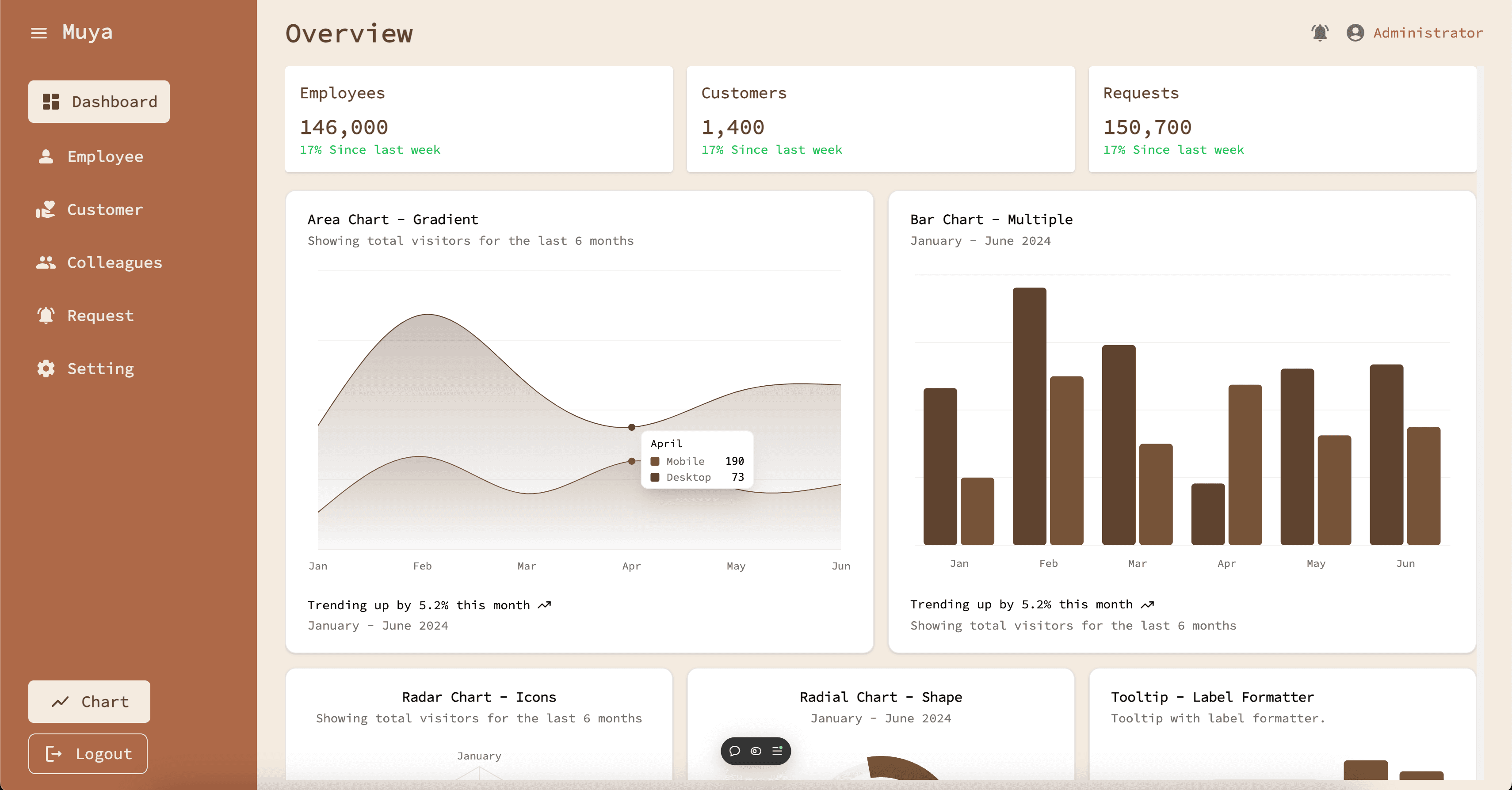Click '17% Since last week' under Employees
This screenshot has height=790, width=1512.
370,149
